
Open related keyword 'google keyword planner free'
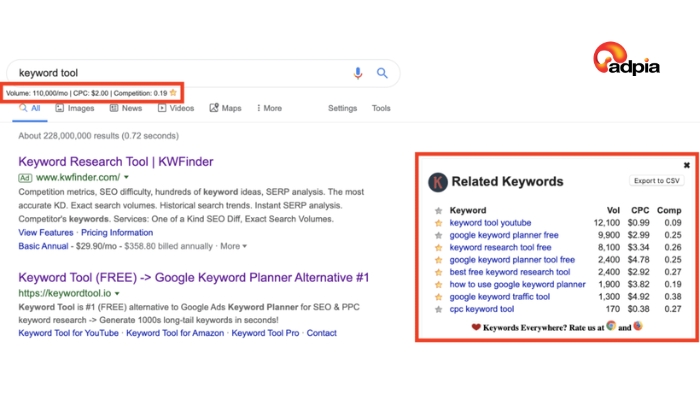click(504, 235)
